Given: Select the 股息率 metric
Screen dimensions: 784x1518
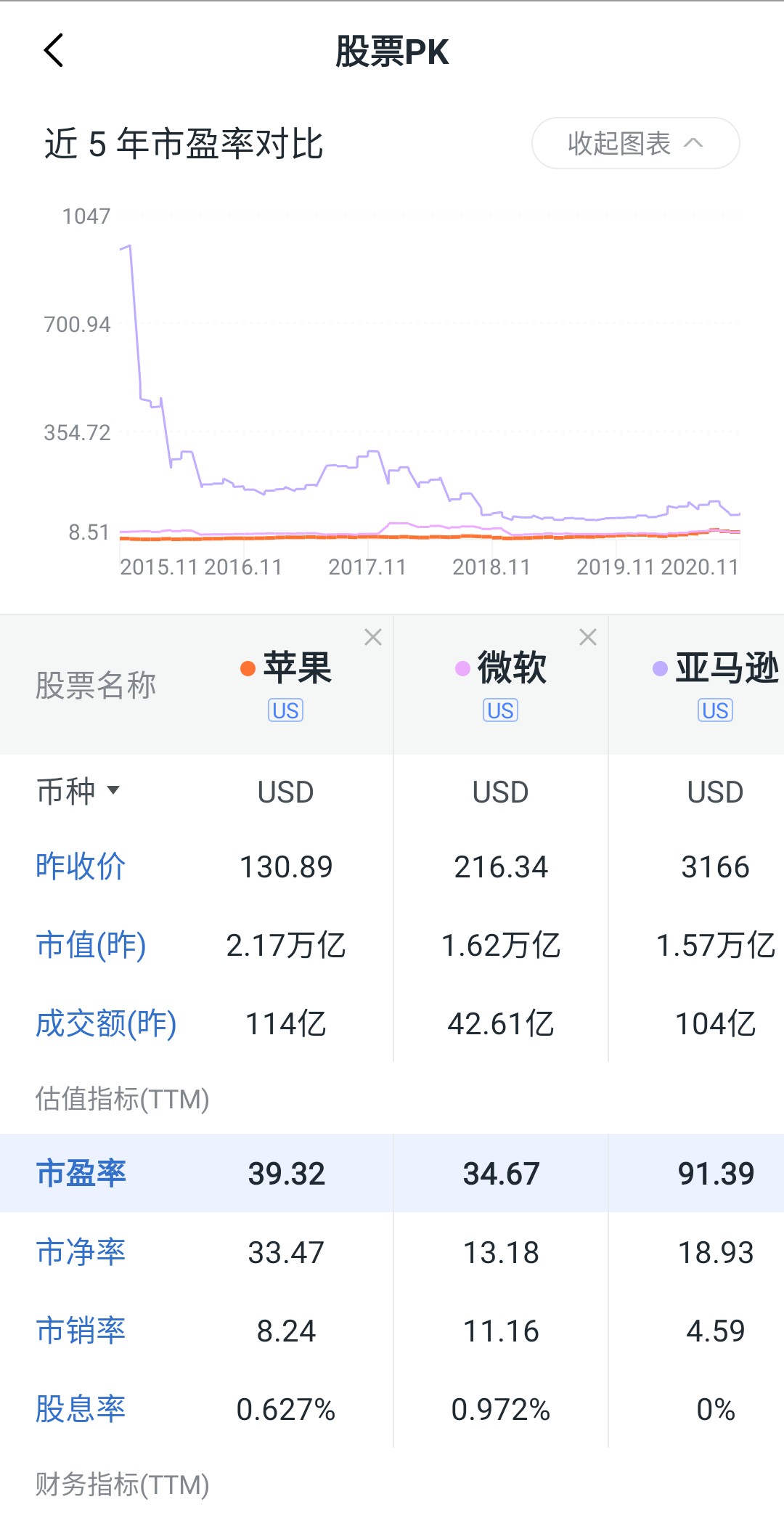Looking at the screenshot, I should click(81, 1409).
